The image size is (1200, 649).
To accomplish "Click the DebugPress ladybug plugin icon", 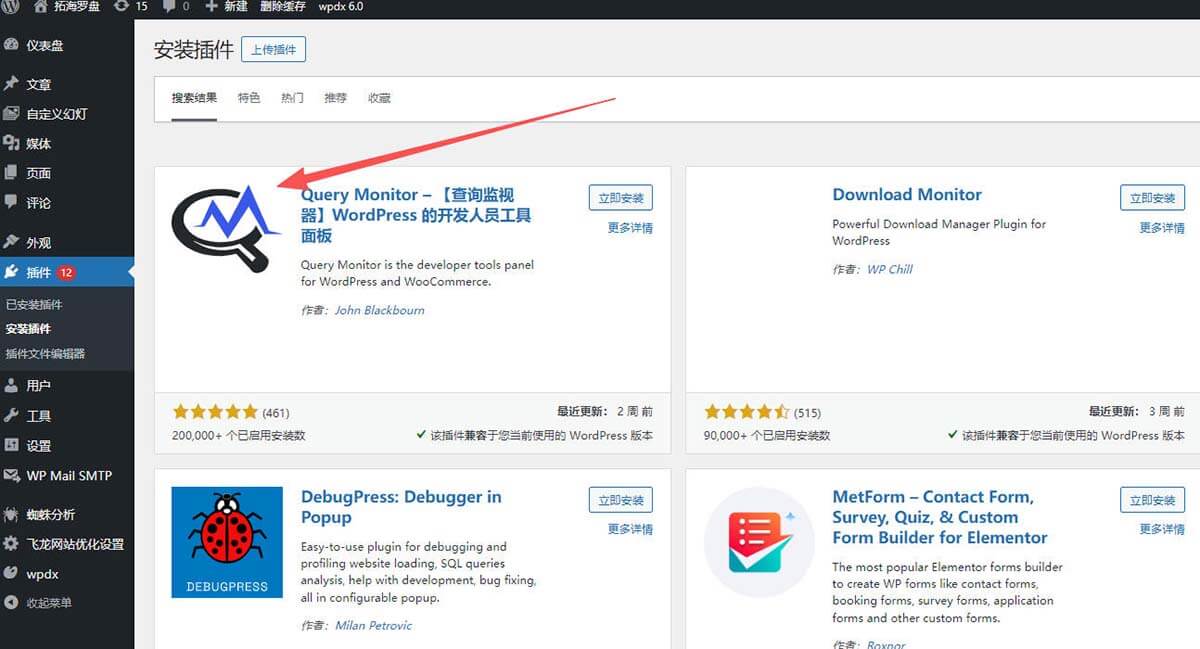I will tap(227, 541).
